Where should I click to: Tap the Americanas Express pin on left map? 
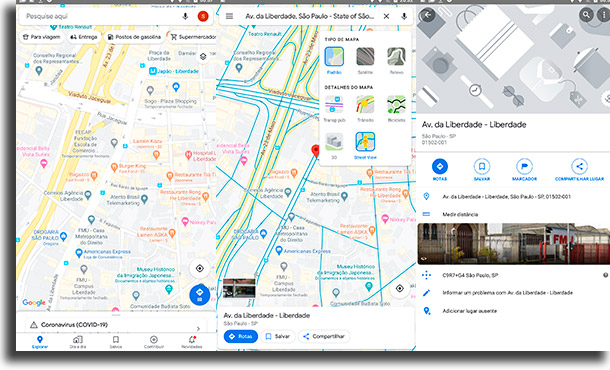coord(79,254)
